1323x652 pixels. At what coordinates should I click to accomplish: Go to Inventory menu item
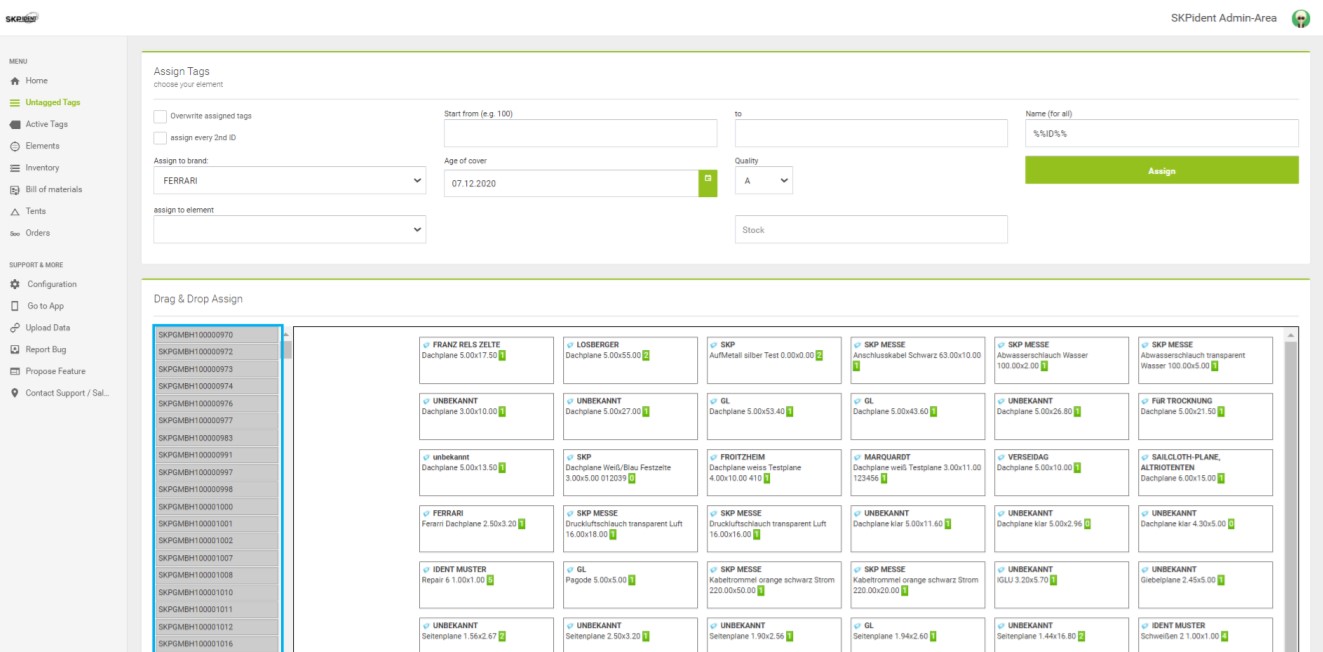(42, 168)
